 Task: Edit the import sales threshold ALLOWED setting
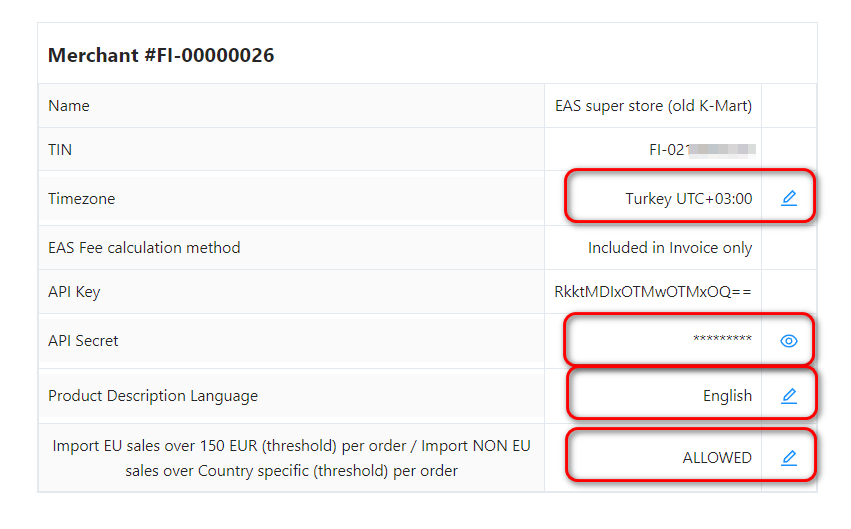(x=789, y=458)
